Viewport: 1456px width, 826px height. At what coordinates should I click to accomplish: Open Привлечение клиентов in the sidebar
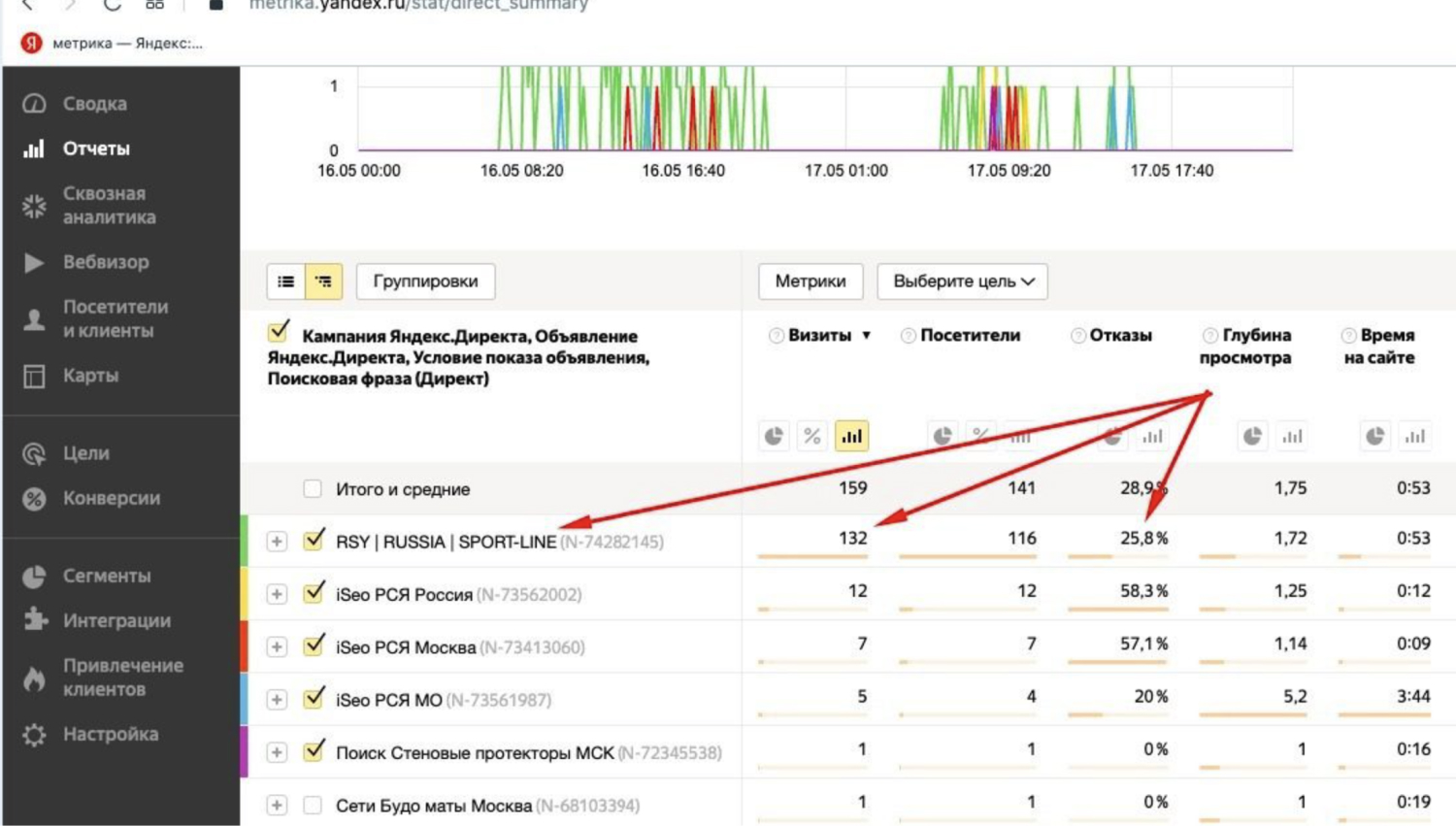point(123,677)
